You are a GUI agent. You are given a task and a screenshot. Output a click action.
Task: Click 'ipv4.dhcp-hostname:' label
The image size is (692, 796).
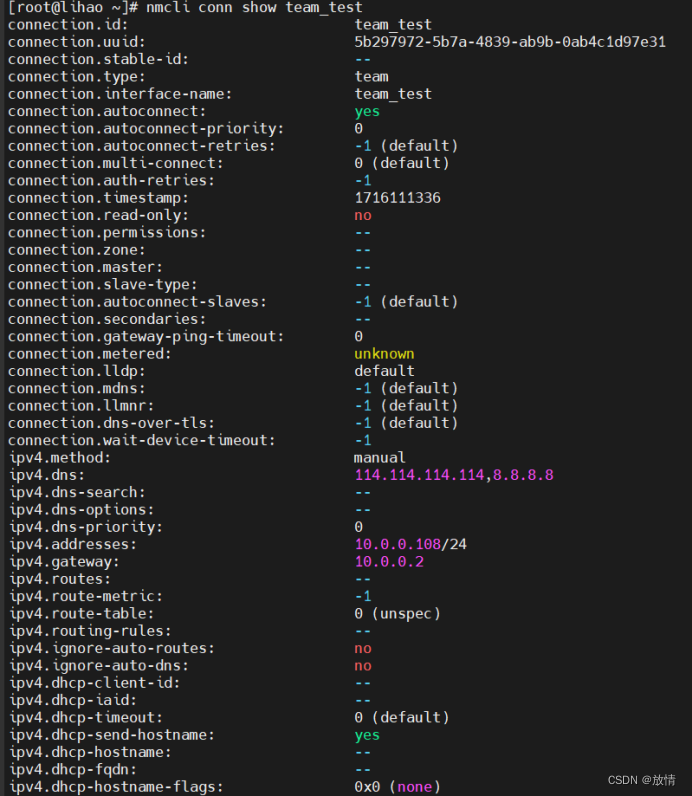coord(91,752)
